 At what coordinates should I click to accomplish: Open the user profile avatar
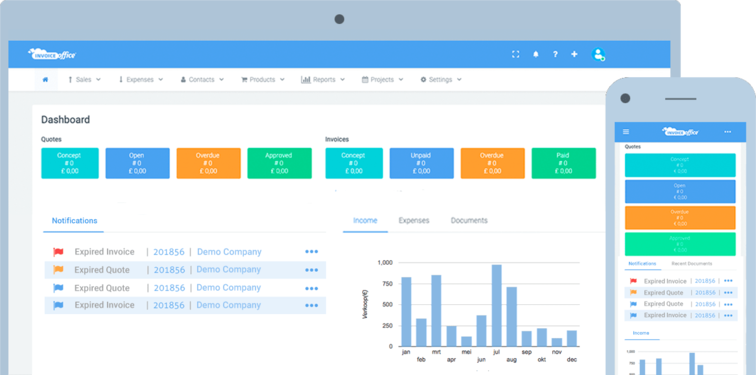tap(598, 54)
